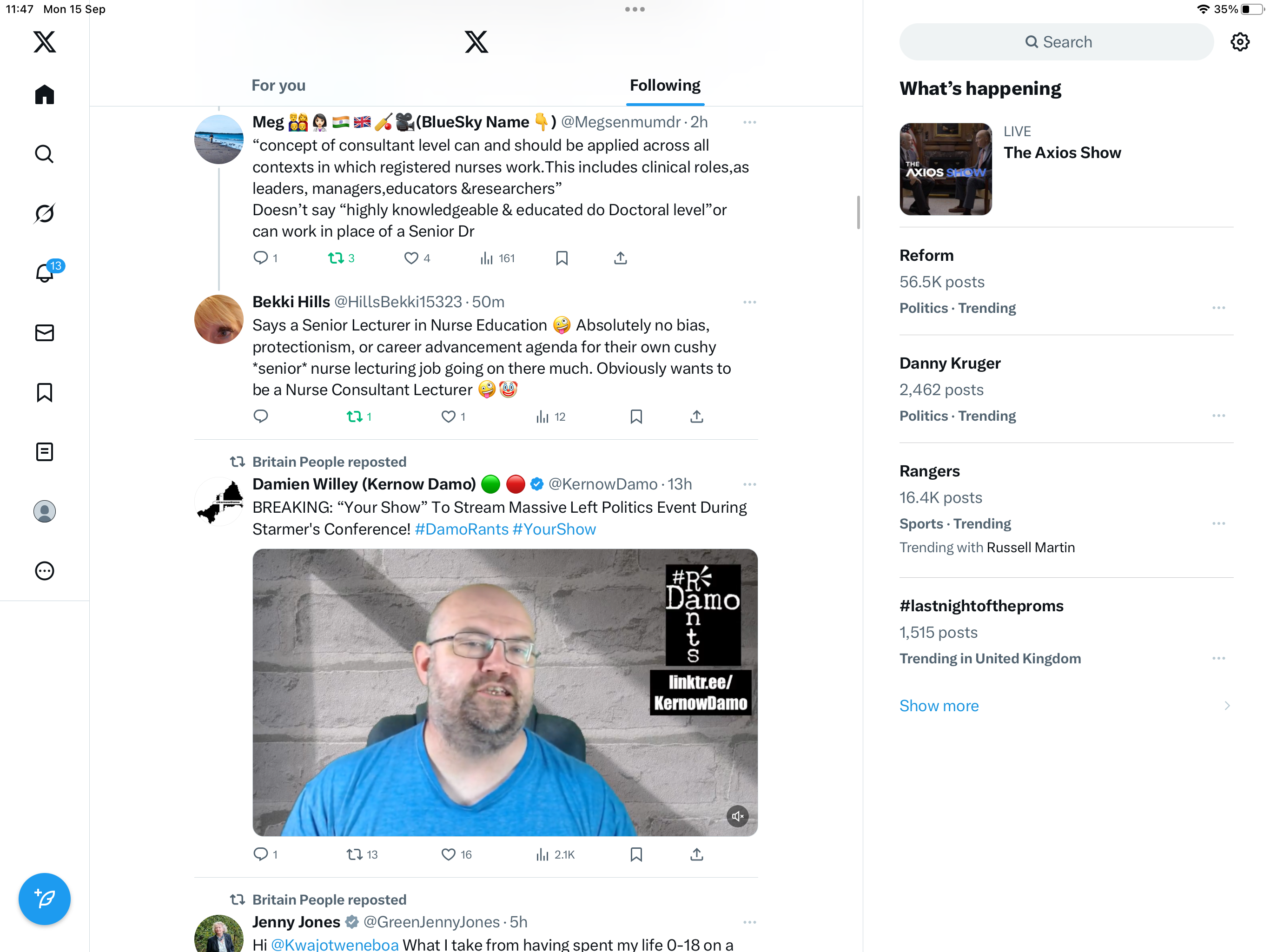Unmute the Damien Willey video
Screen dimensions: 1270x952
pos(737,816)
